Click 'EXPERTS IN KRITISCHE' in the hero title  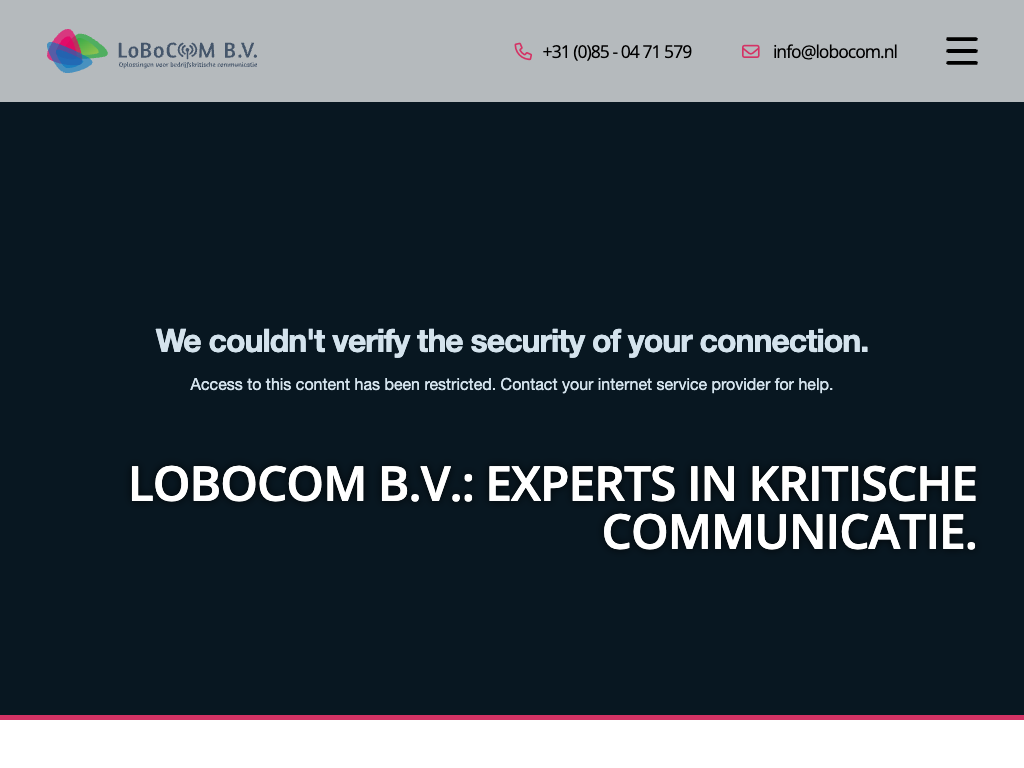(x=731, y=485)
